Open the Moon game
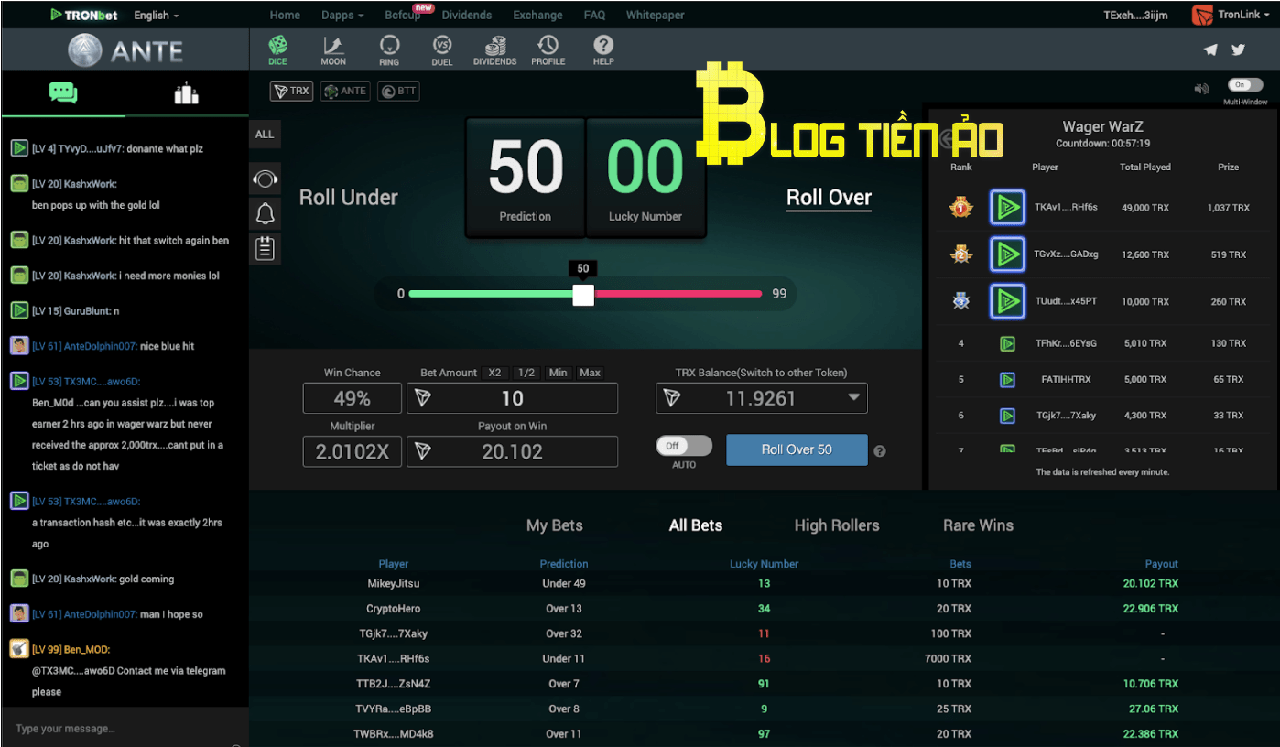Screen dimensions: 1280x747 [333, 50]
